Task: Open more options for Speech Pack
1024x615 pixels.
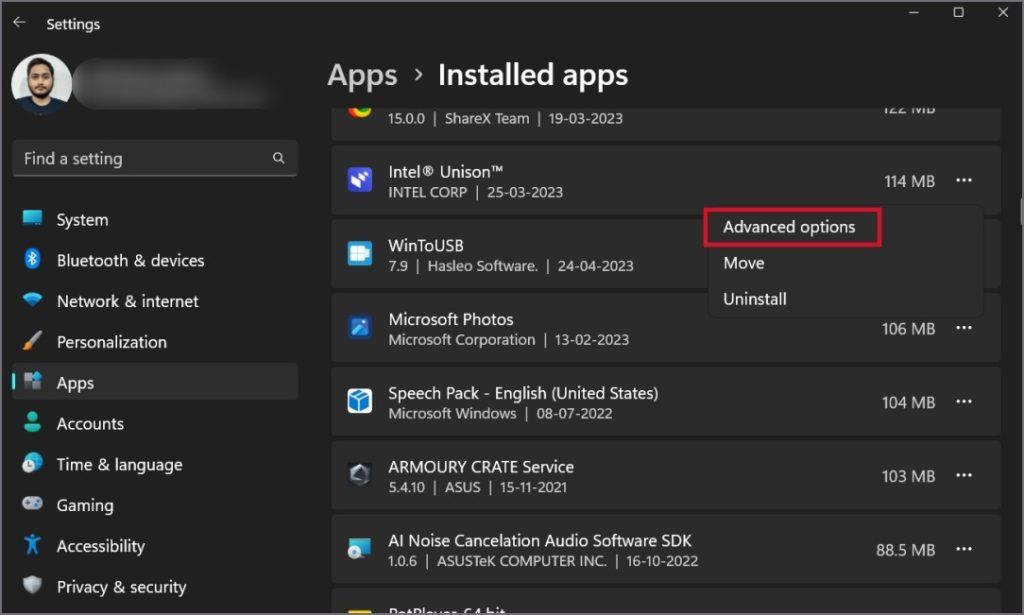Action: 964,402
